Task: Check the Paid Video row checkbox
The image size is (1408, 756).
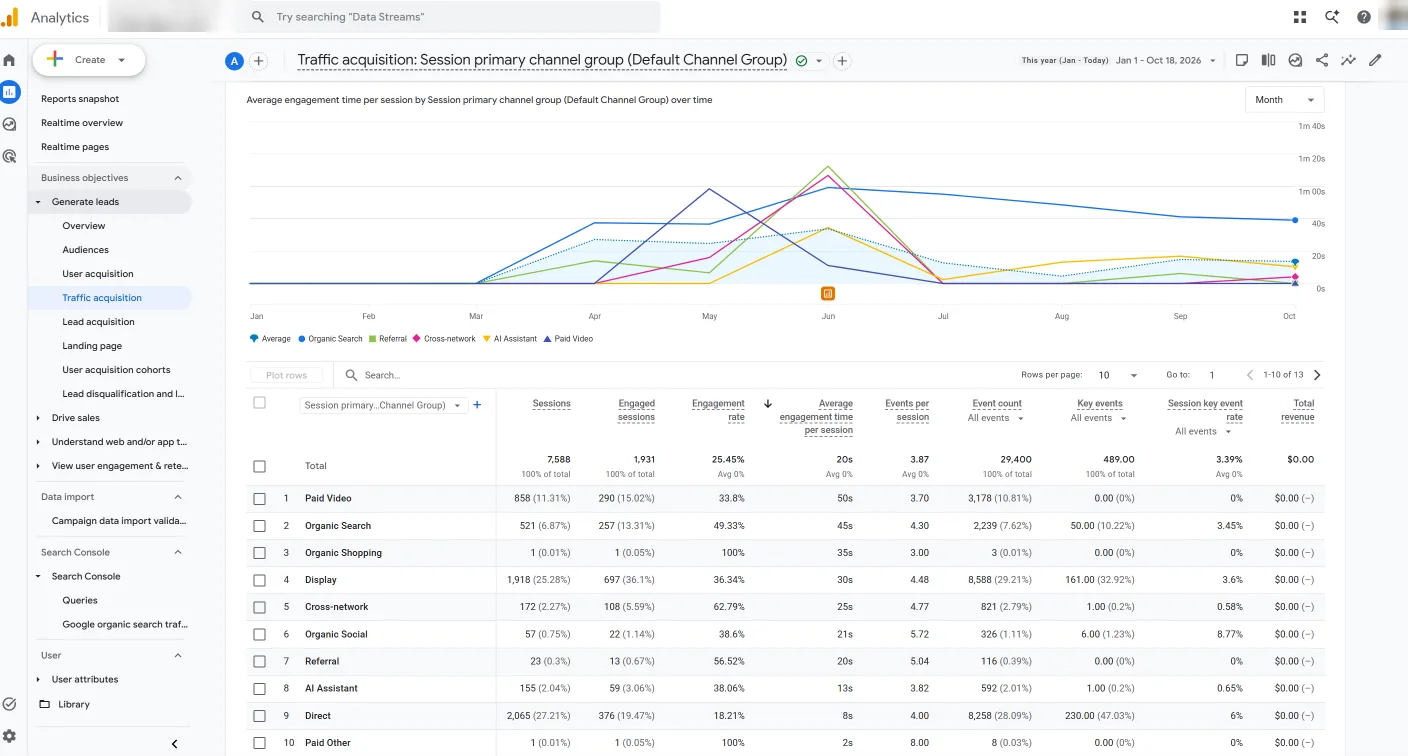Action: (260, 498)
